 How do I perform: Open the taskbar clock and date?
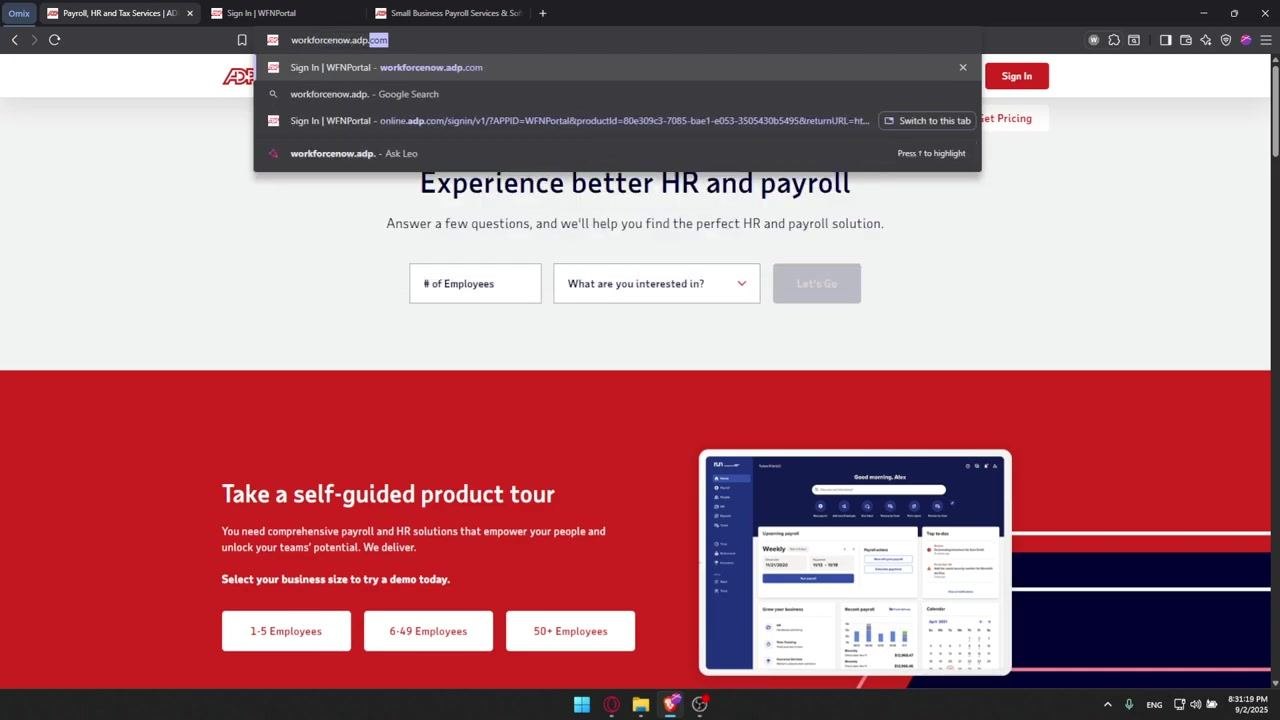click(1247, 704)
